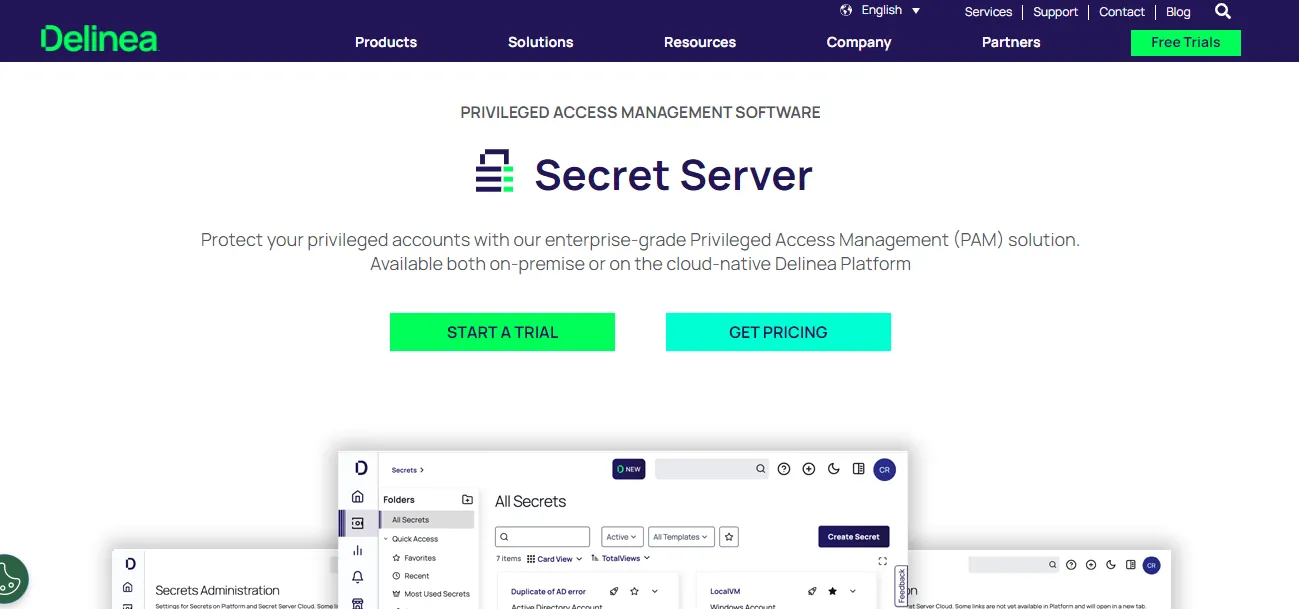
Task: Toggle dark mode moon in right-side panel
Action: click(x=1111, y=565)
